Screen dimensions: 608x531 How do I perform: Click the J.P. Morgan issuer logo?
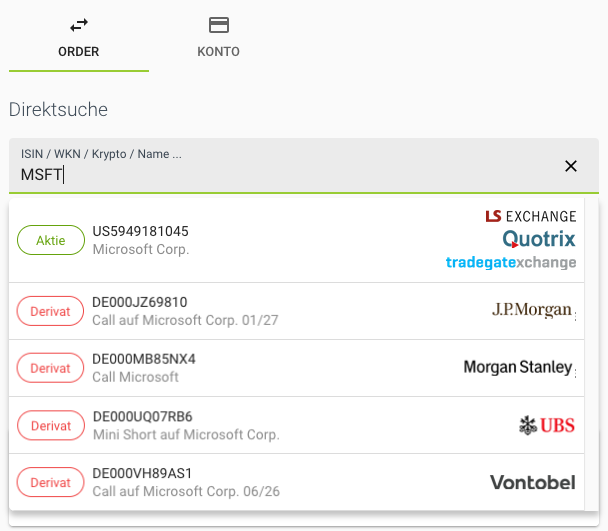point(532,311)
